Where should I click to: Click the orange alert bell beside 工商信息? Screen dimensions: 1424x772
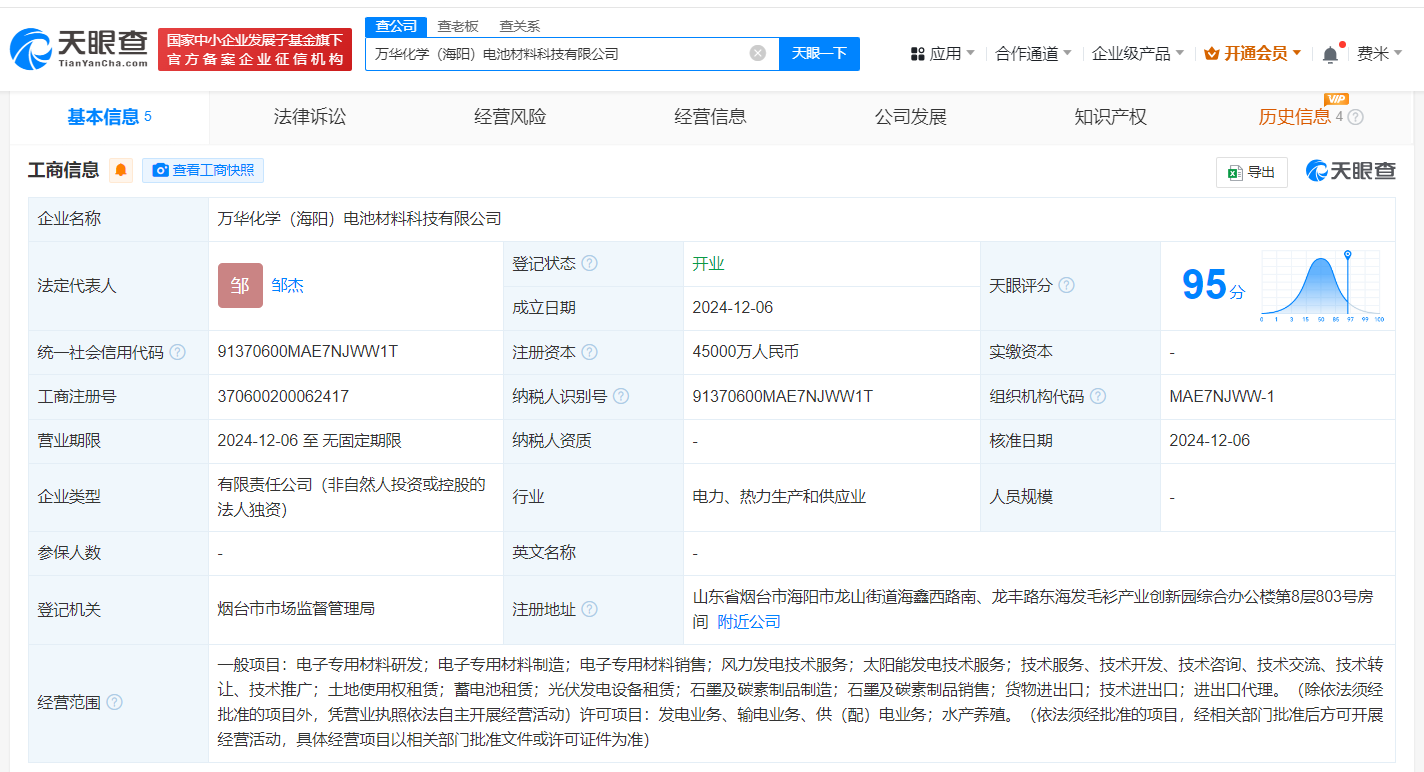point(121,170)
